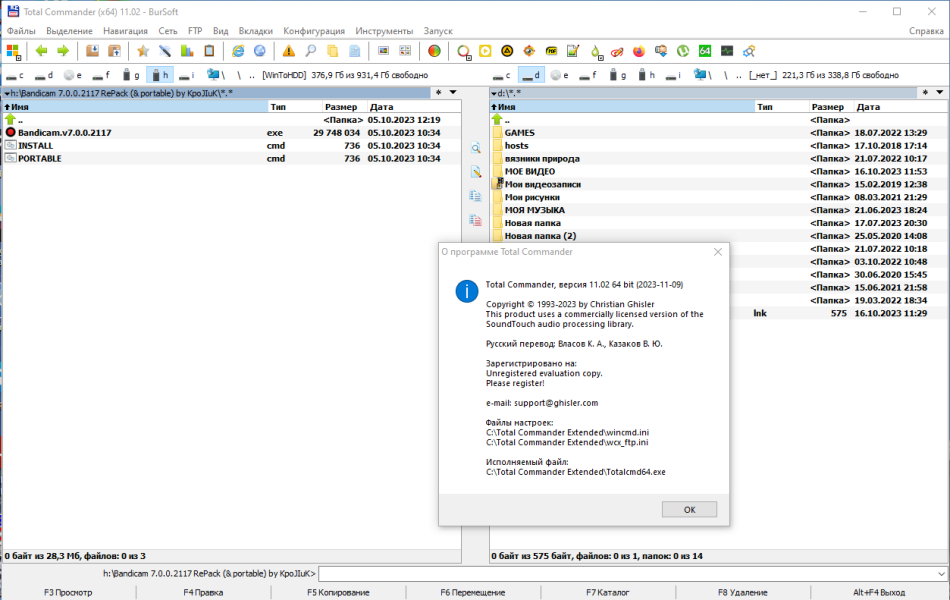Open the Выделение menu
Image resolution: width=950 pixels, height=600 pixels.
[70, 31]
